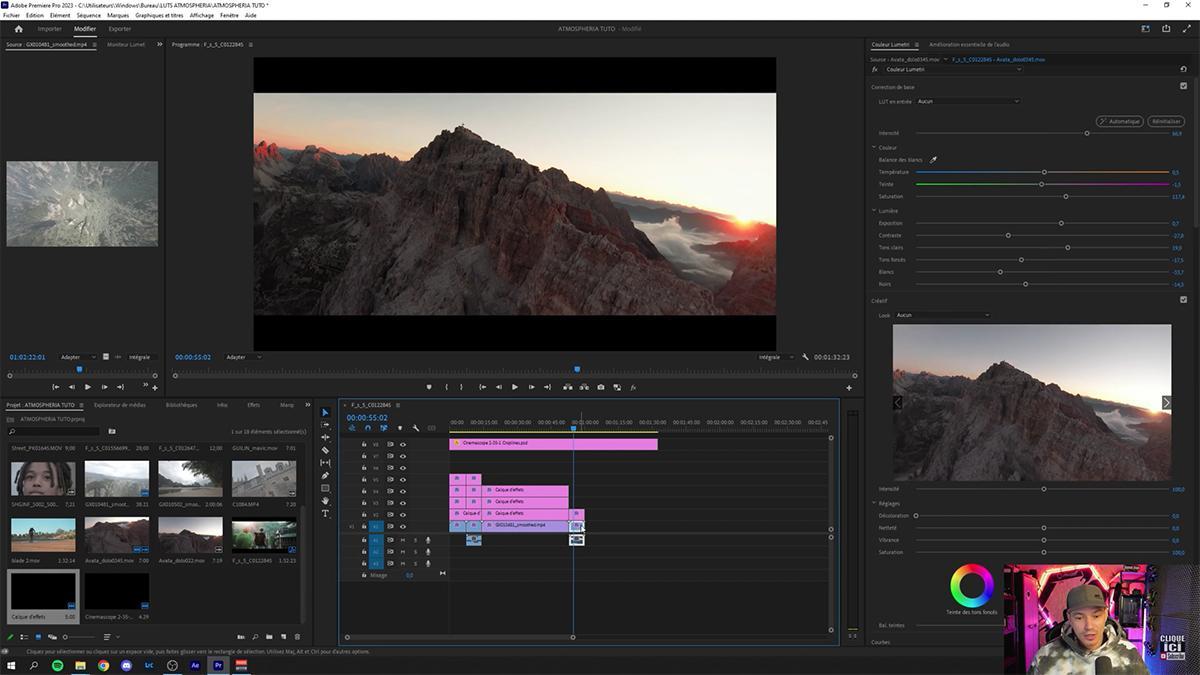This screenshot has height=675, width=1200.
Task: Lock track V8 with padlock
Action: click(364, 444)
